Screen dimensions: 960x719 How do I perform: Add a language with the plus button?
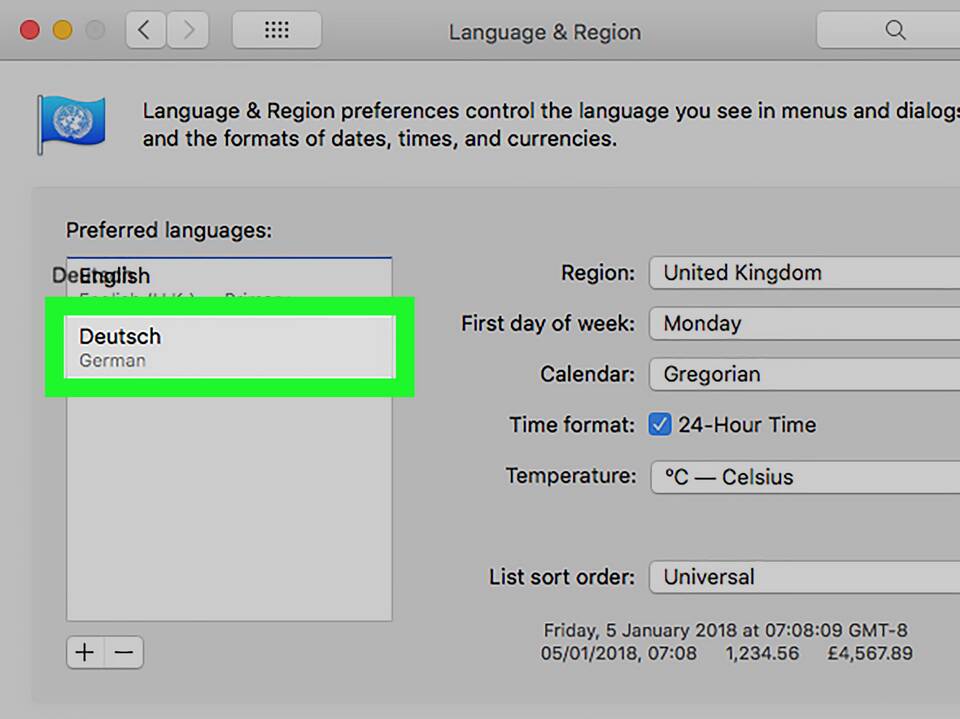click(85, 653)
